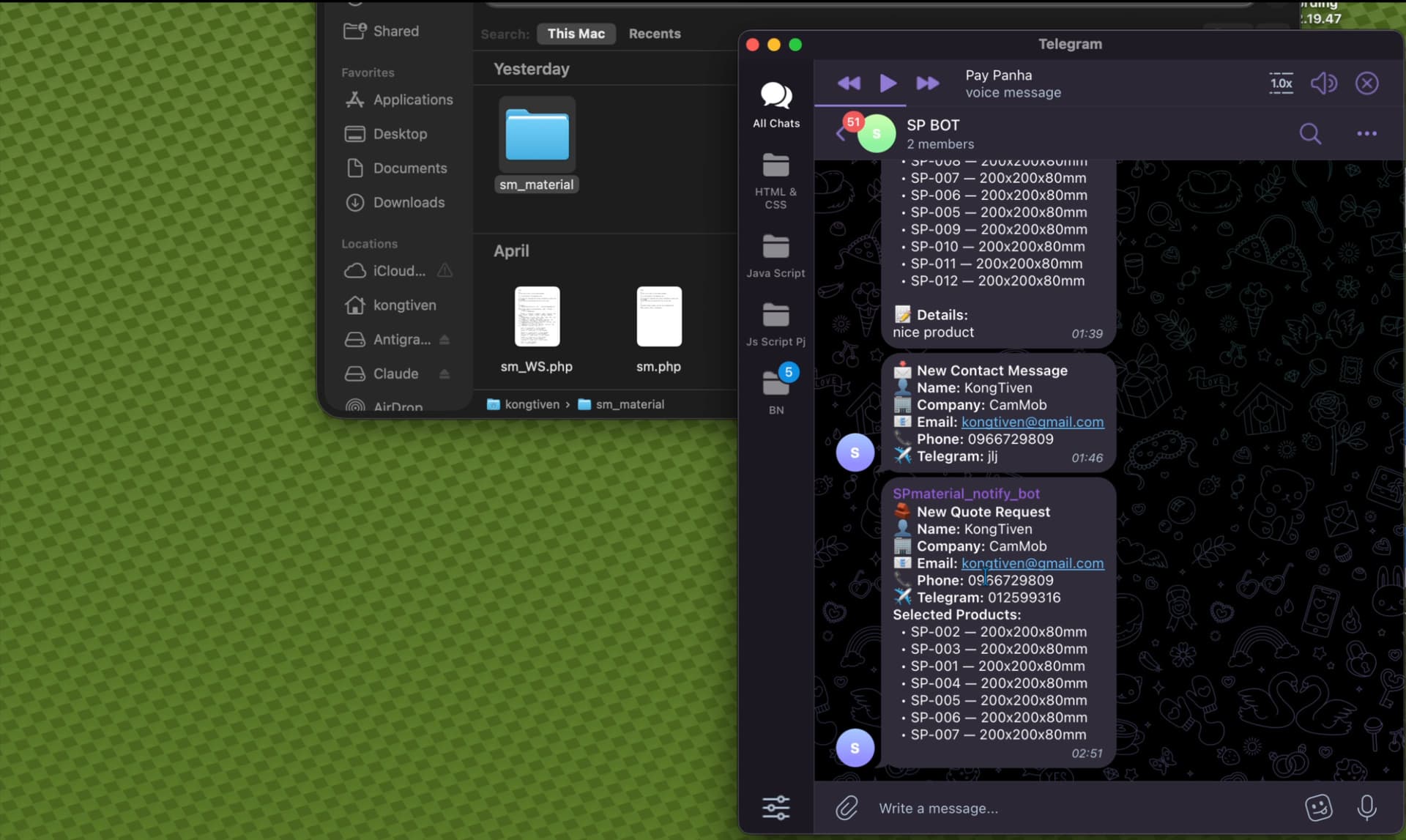The image size is (1406, 840).
Task: Open the All Chats folder
Action: 776,105
